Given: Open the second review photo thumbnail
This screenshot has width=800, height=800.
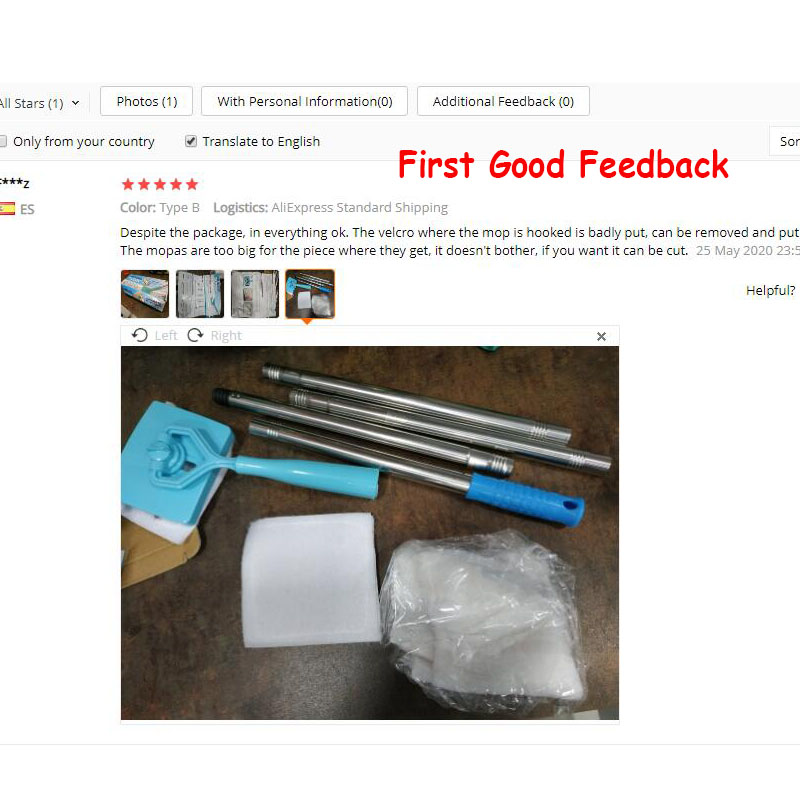Looking at the screenshot, I should (200, 294).
